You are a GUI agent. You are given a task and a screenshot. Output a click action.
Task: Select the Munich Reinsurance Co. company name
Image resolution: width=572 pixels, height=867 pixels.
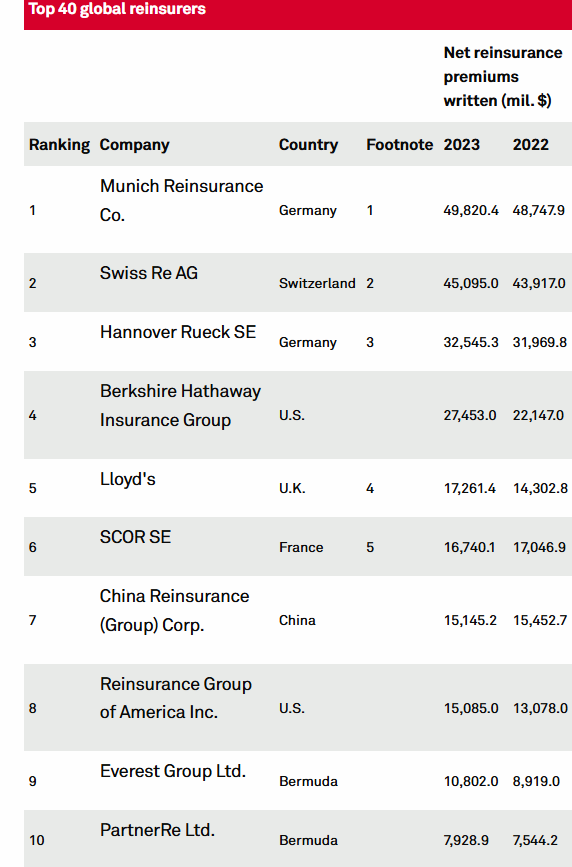point(181,200)
